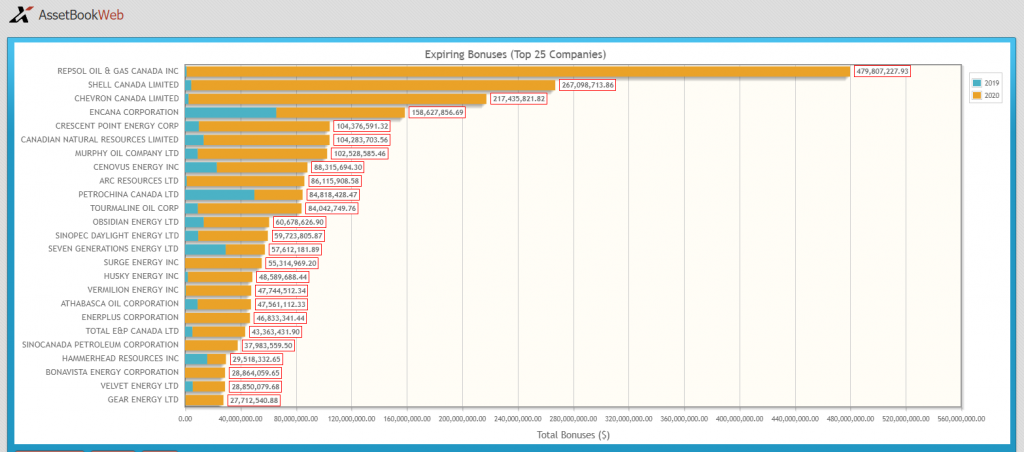Click the Chevron Canada orange bar

tap(337, 99)
